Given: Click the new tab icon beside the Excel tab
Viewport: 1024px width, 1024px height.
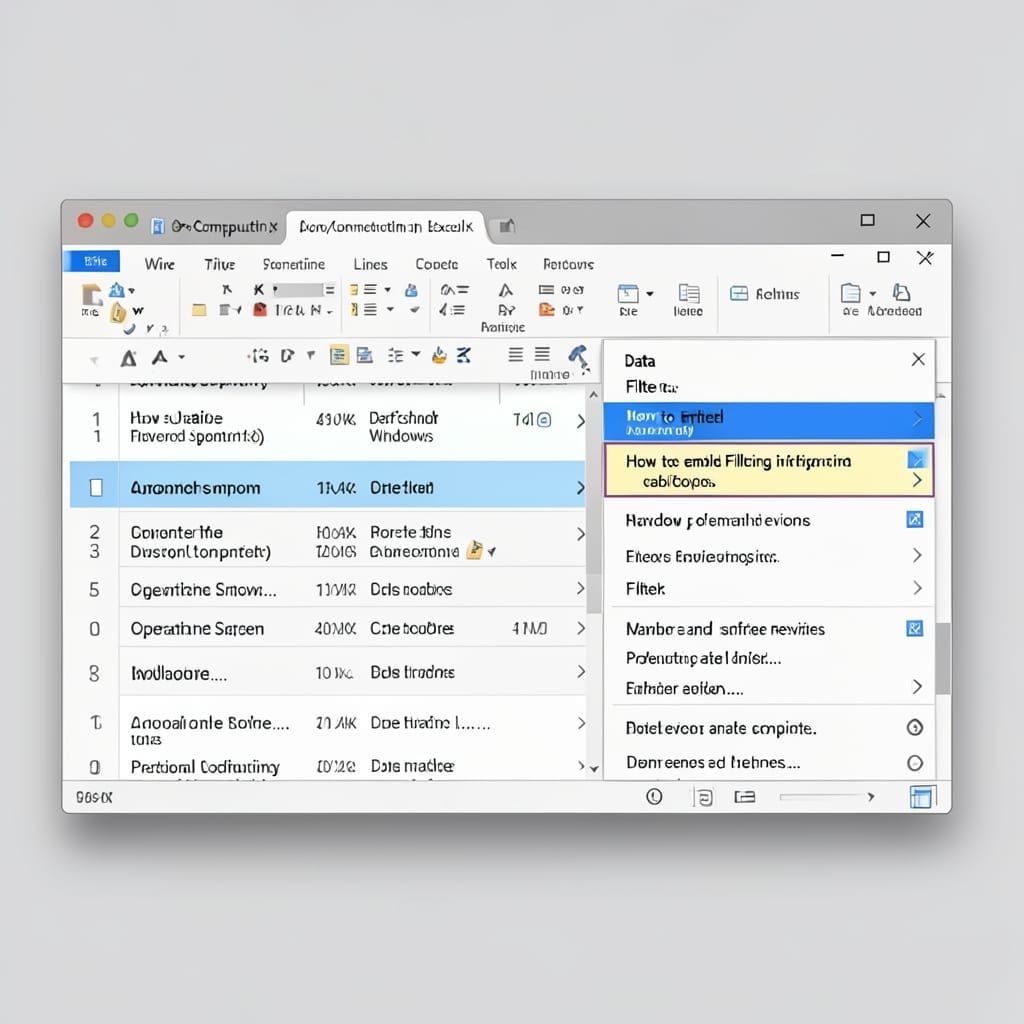Looking at the screenshot, I should click(507, 227).
